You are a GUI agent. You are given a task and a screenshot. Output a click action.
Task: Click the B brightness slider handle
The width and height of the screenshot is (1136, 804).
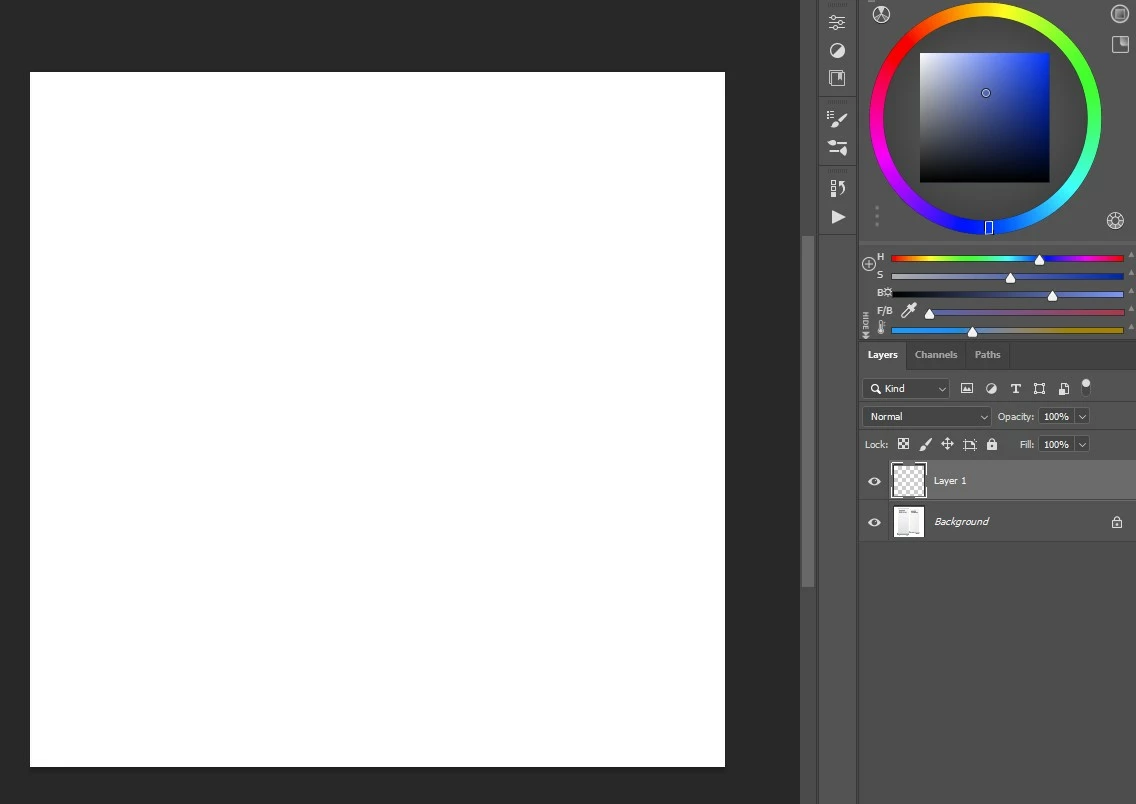1052,296
